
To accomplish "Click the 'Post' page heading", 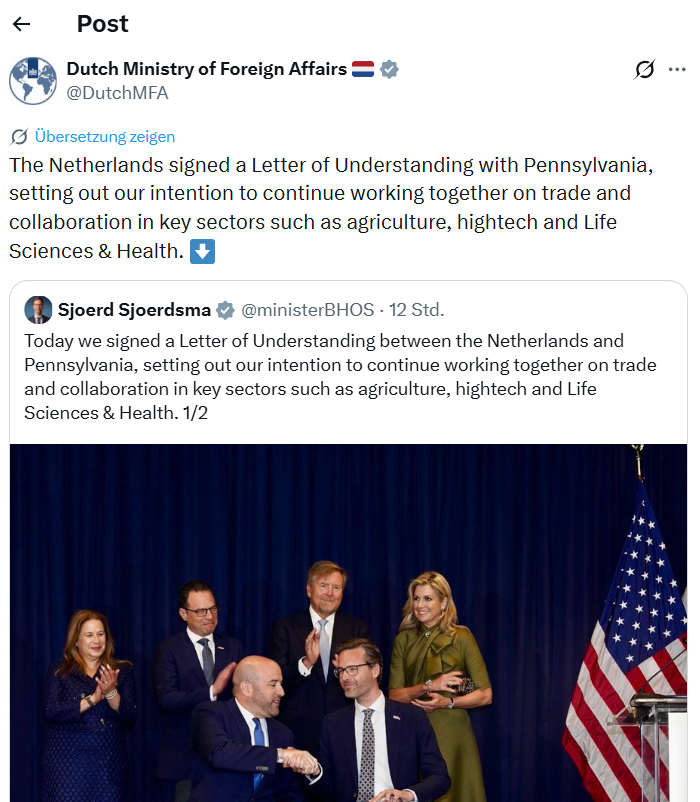I will (102, 24).
